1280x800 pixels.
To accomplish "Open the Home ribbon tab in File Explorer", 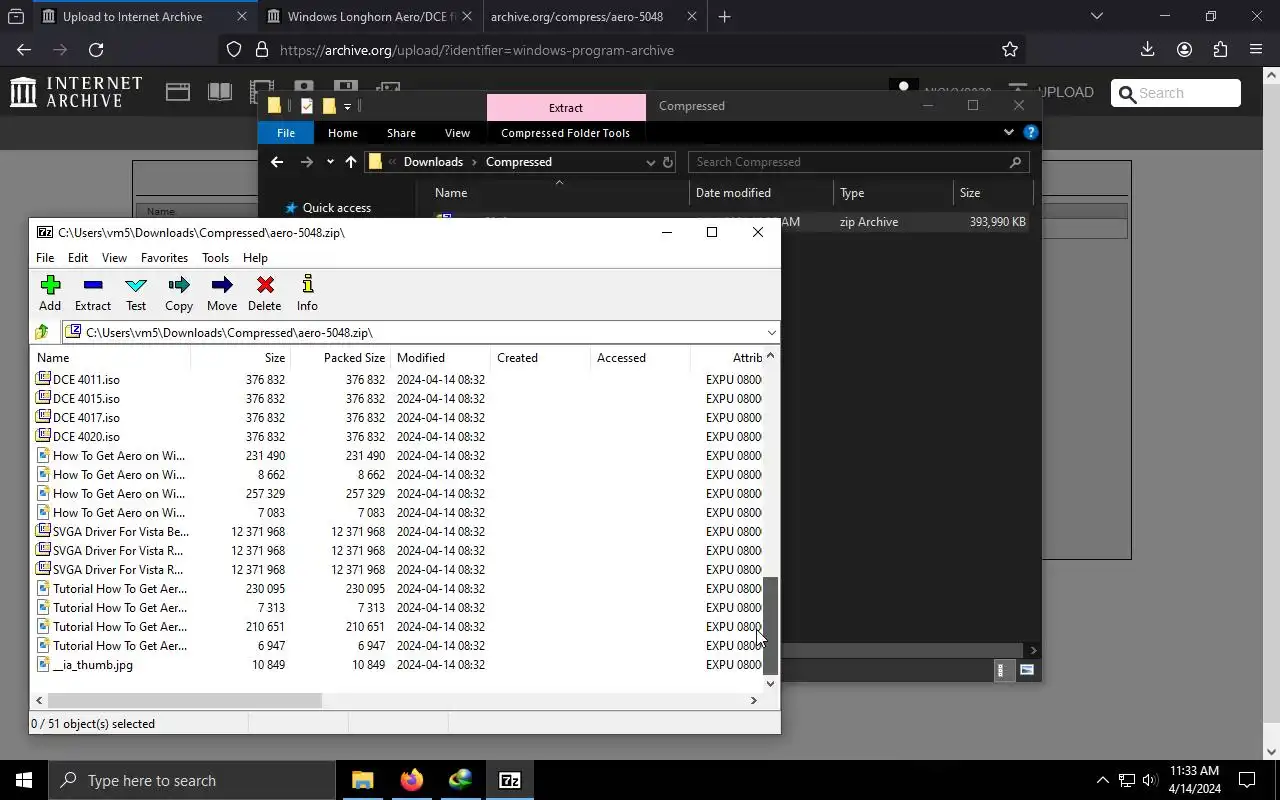I will [342, 133].
